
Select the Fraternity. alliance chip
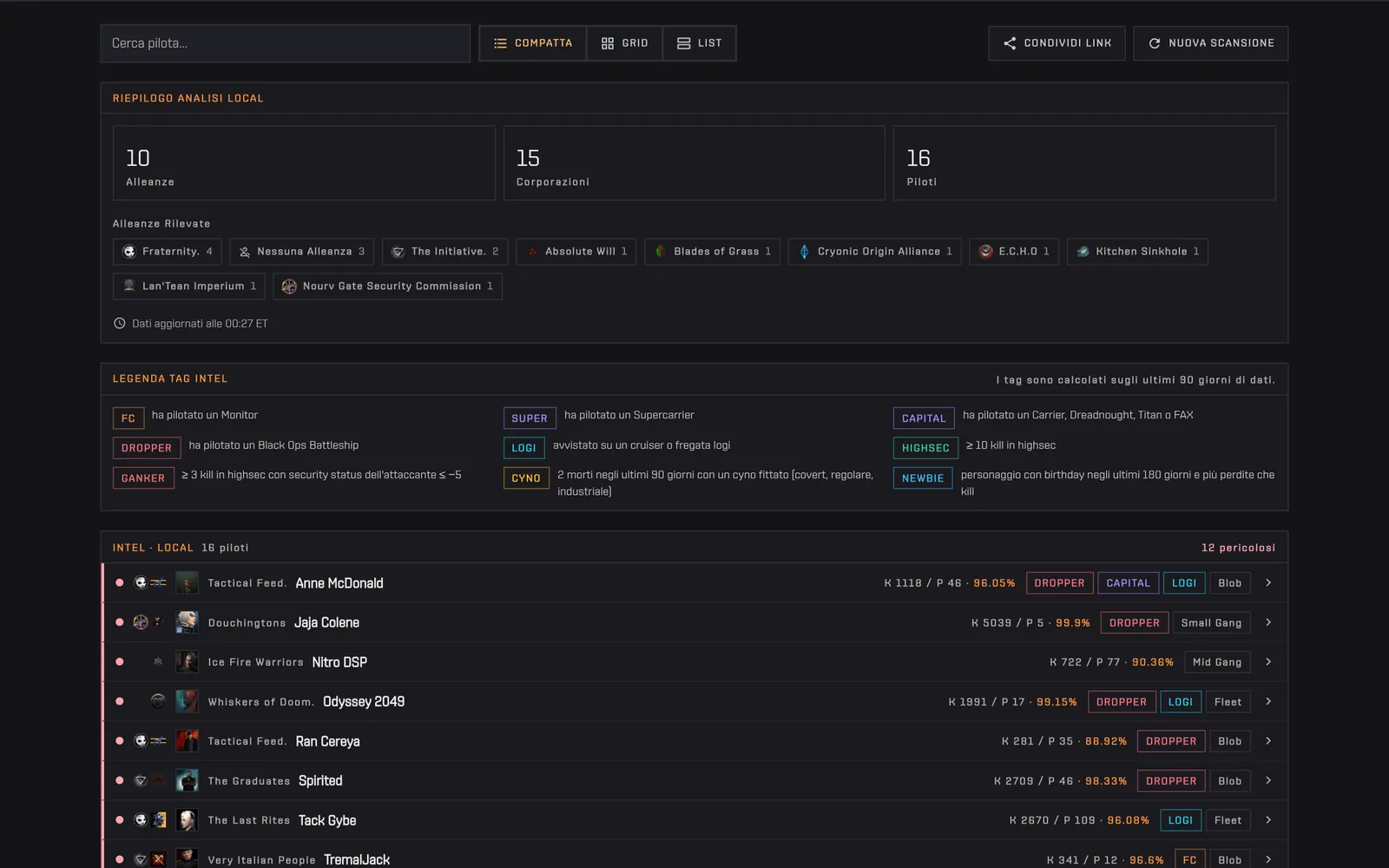[168, 252]
